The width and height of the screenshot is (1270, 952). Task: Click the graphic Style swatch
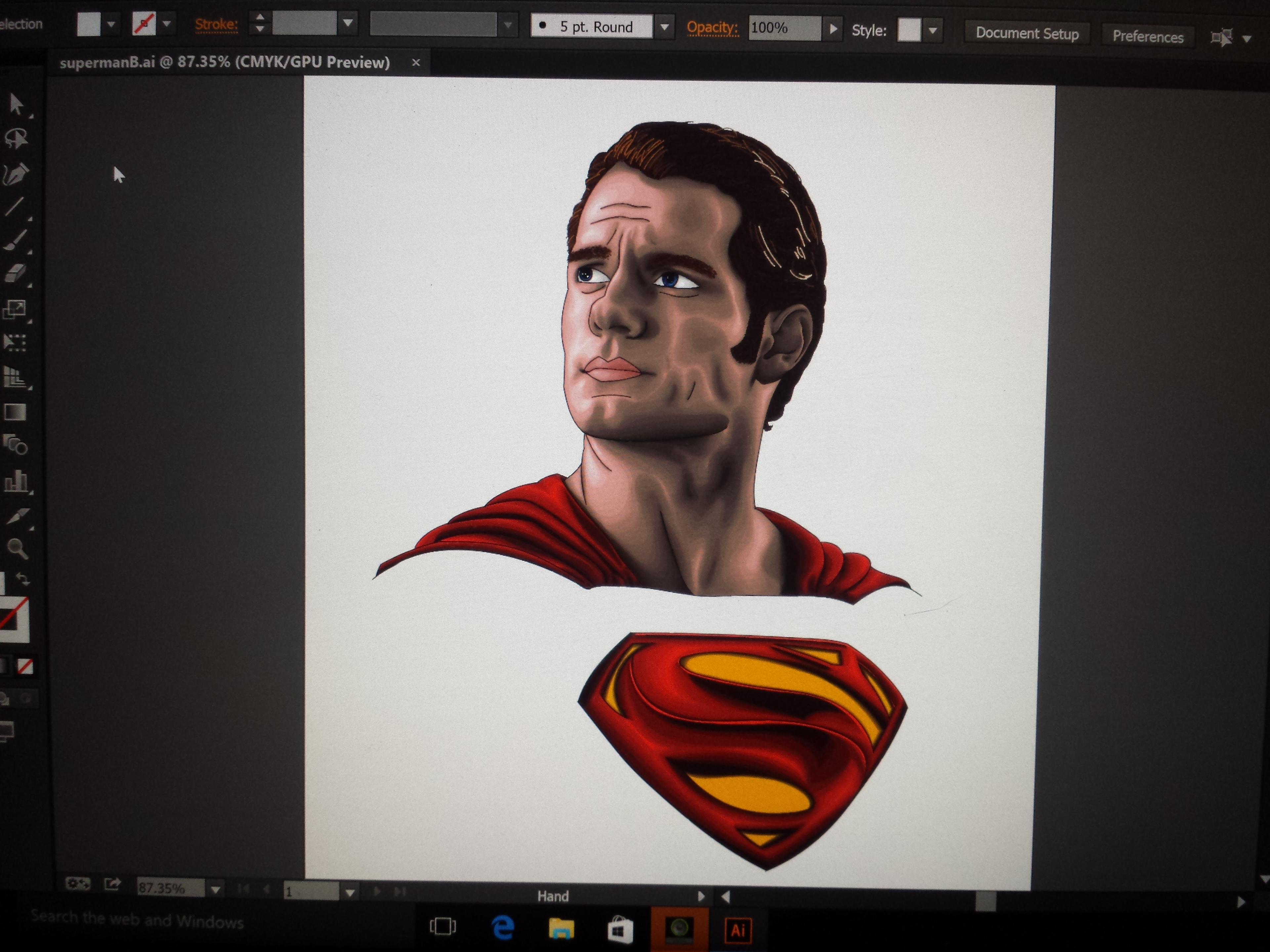tap(909, 30)
